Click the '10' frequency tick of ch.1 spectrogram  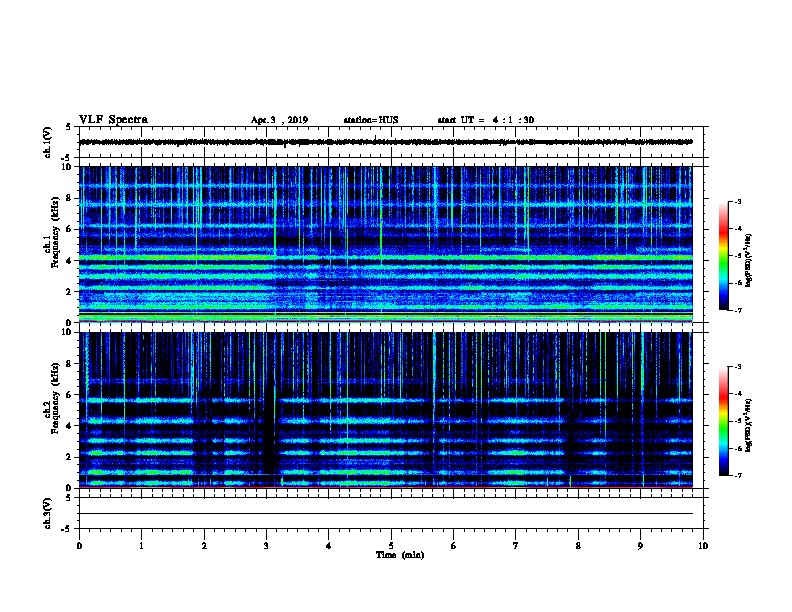point(67,167)
